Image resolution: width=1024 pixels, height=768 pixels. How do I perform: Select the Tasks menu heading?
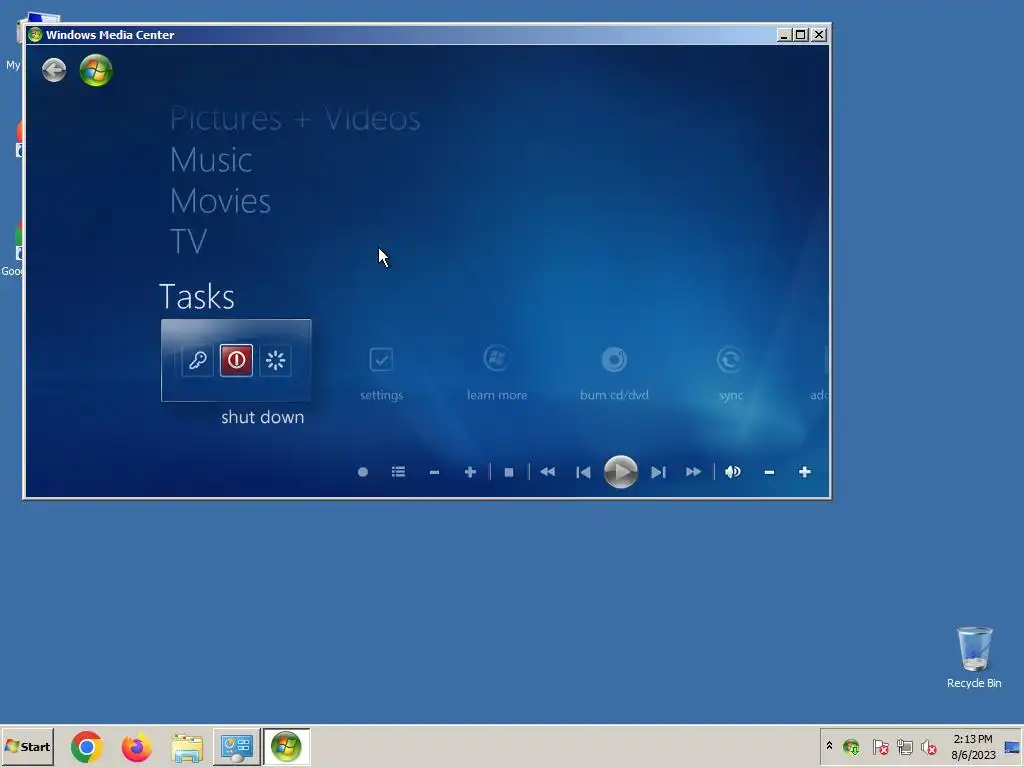[x=197, y=296]
